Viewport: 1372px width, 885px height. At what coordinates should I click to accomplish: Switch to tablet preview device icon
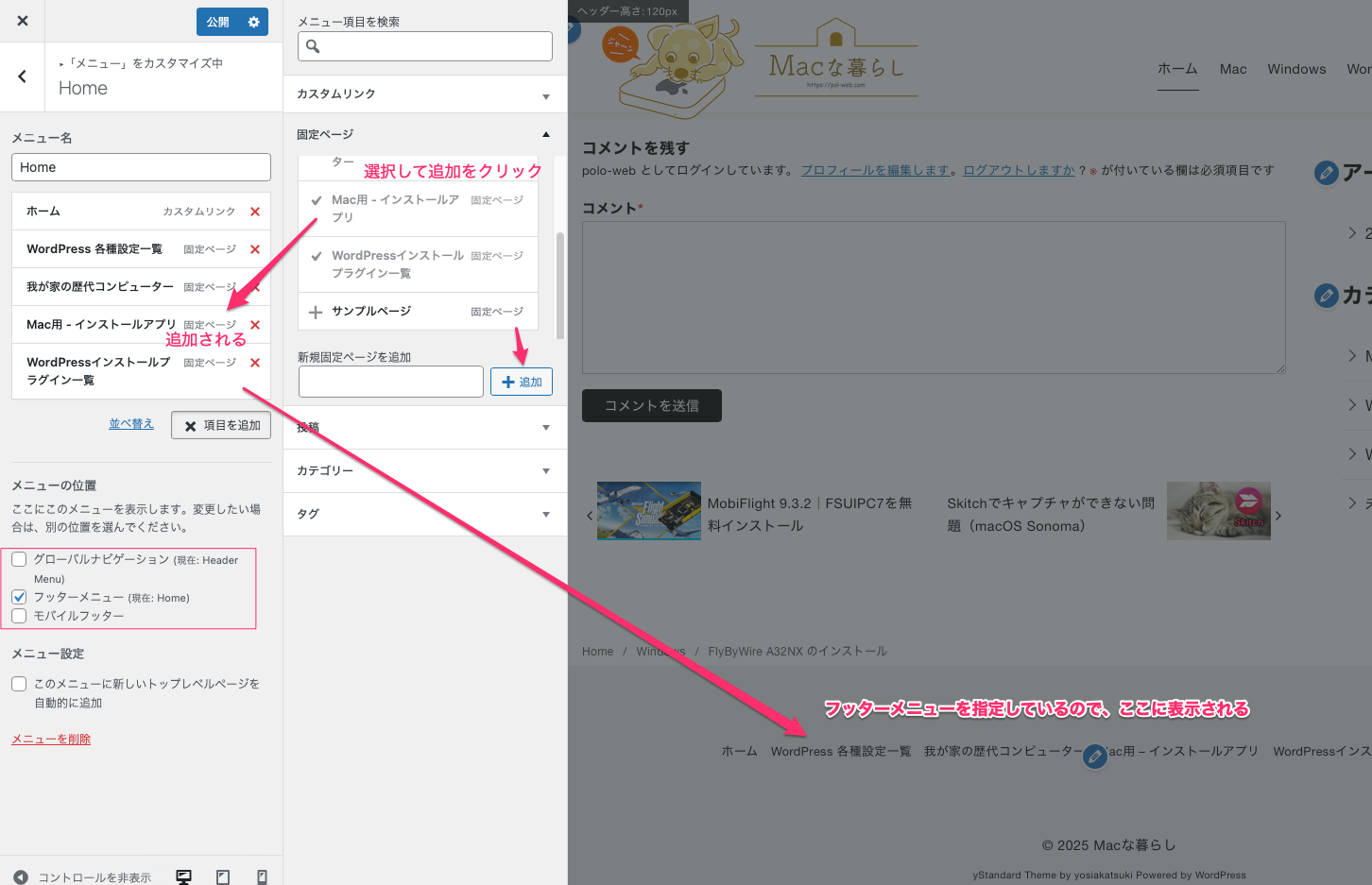(223, 876)
